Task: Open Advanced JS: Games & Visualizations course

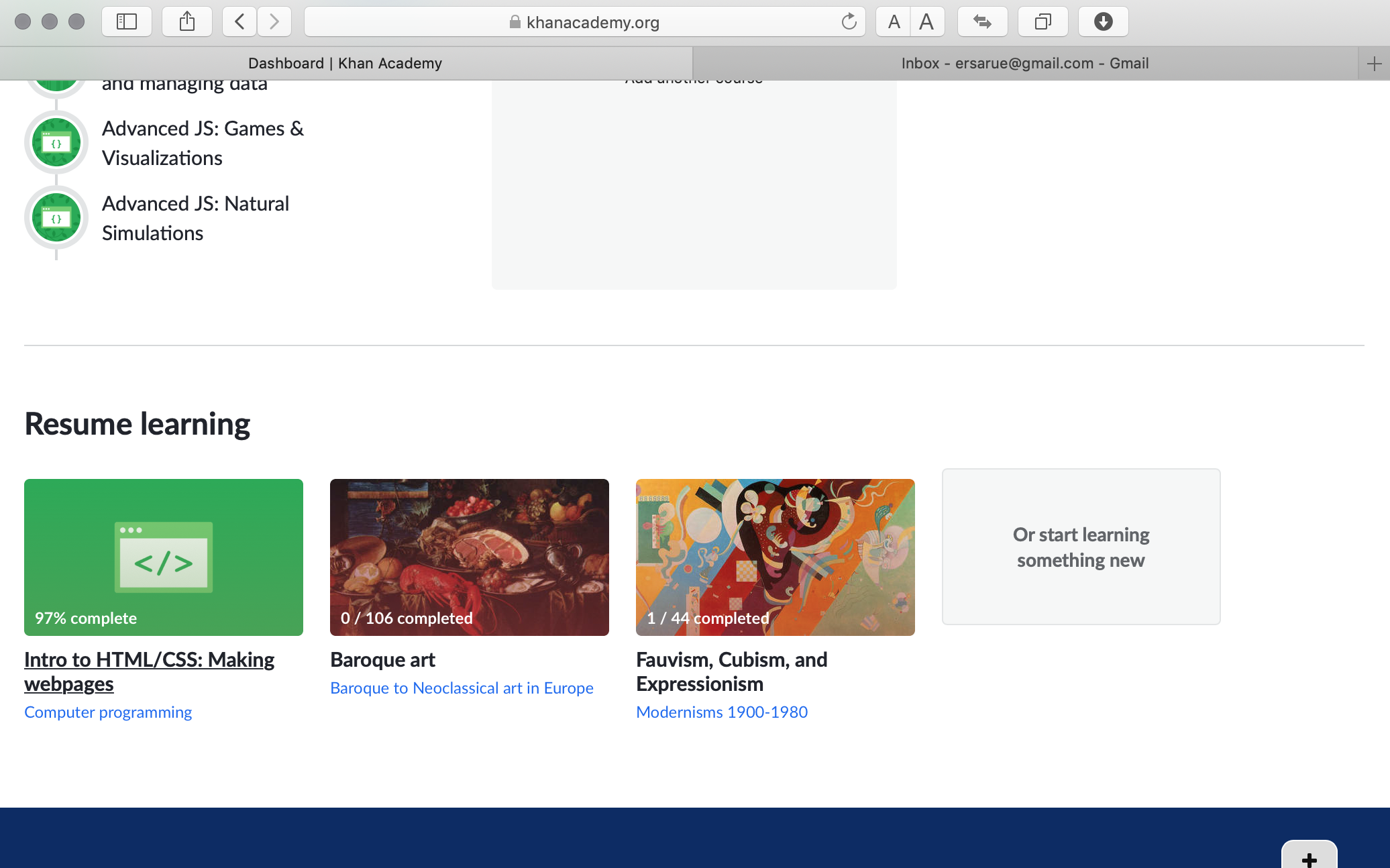Action: [x=203, y=143]
